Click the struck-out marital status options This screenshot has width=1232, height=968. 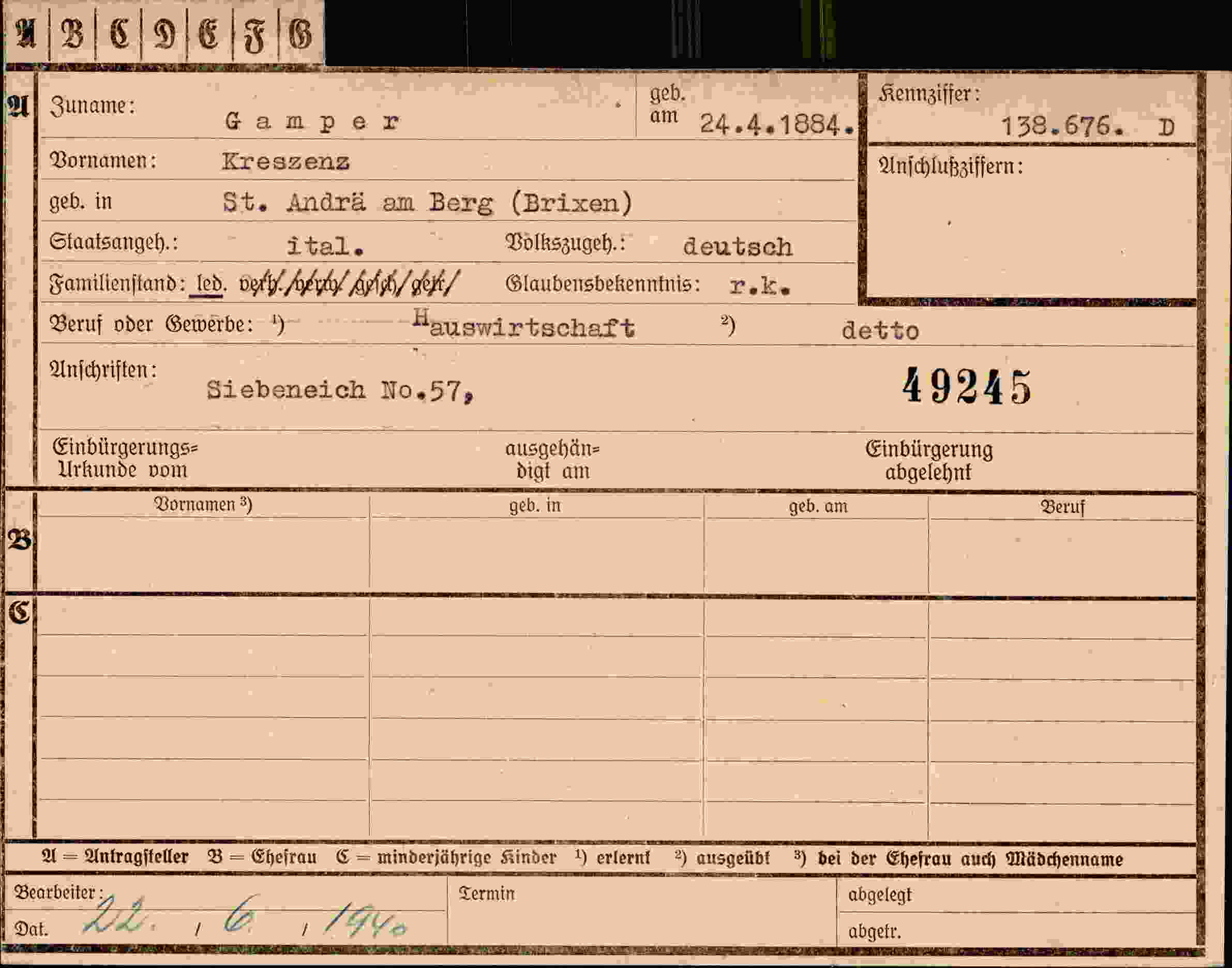pos(348,283)
